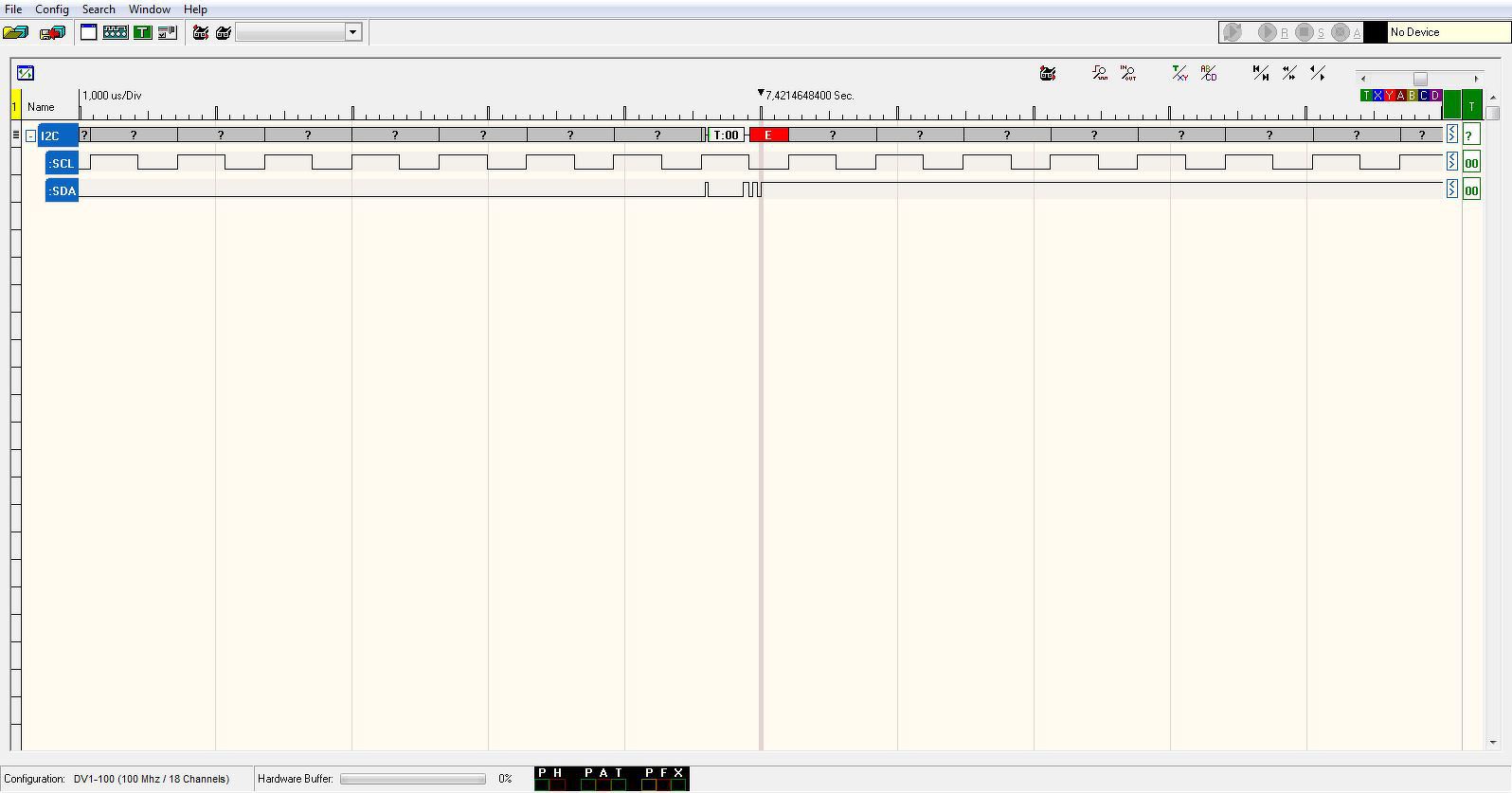Click the binoculars with red arrows icon
The width and height of the screenshot is (1512, 793).
[x=201, y=32]
